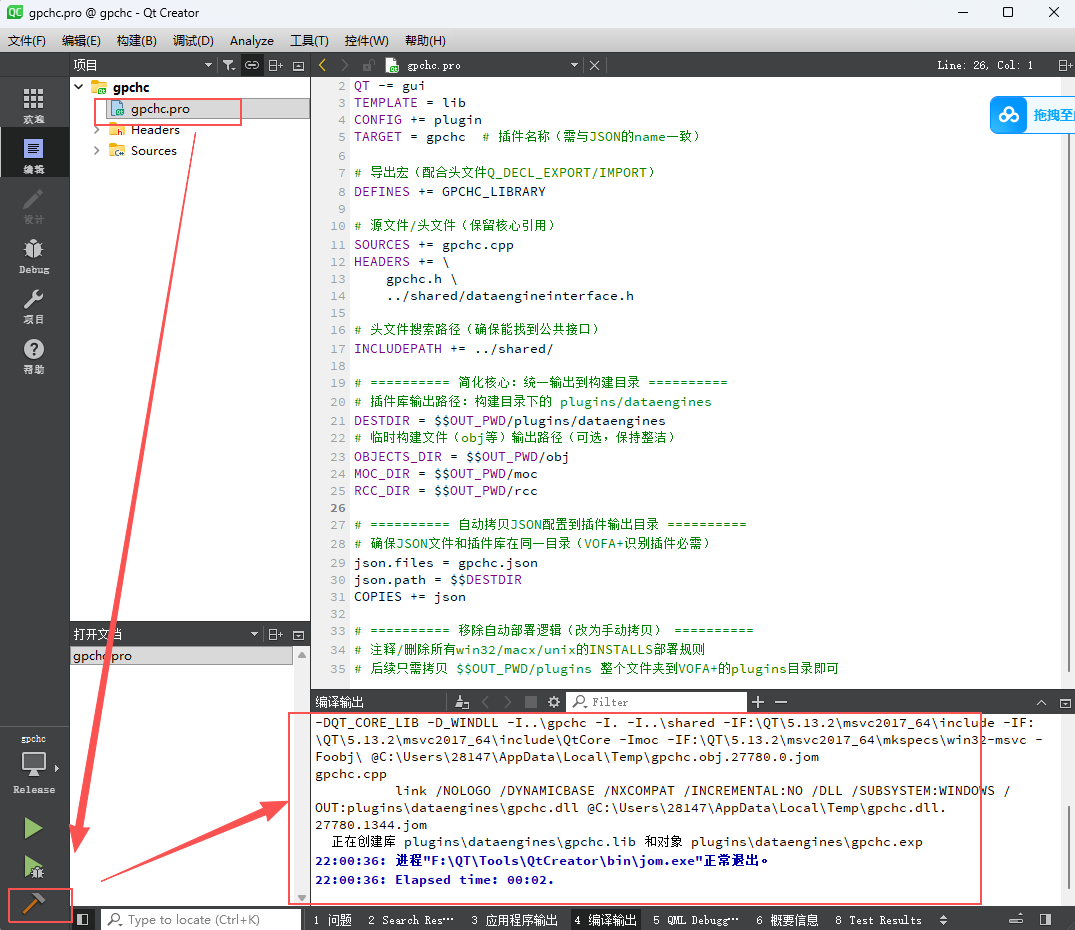
Task: Click the Line 26, Col 1 indicator
Action: (x=985, y=65)
